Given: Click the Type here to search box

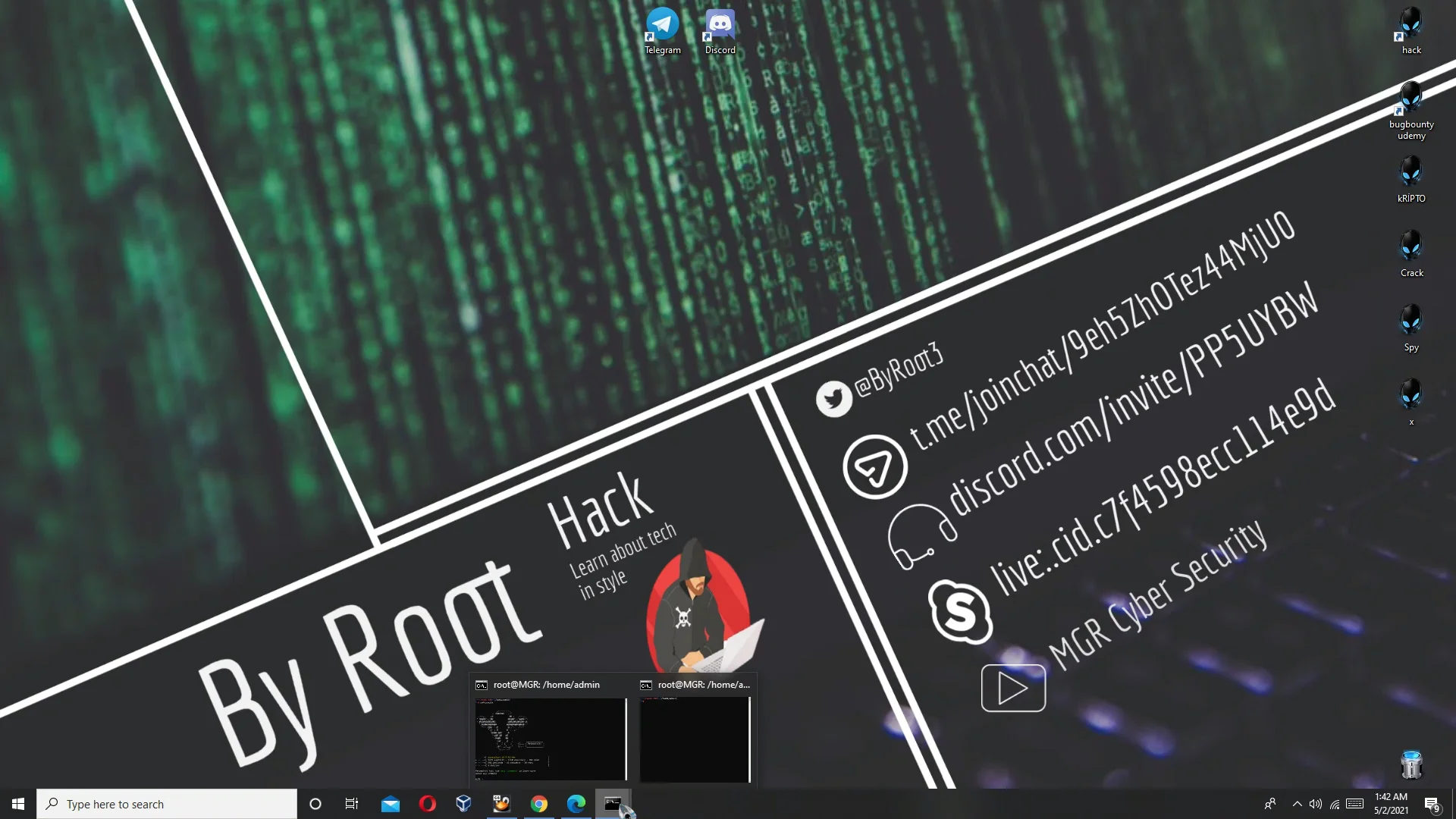Looking at the screenshot, I should coord(167,804).
